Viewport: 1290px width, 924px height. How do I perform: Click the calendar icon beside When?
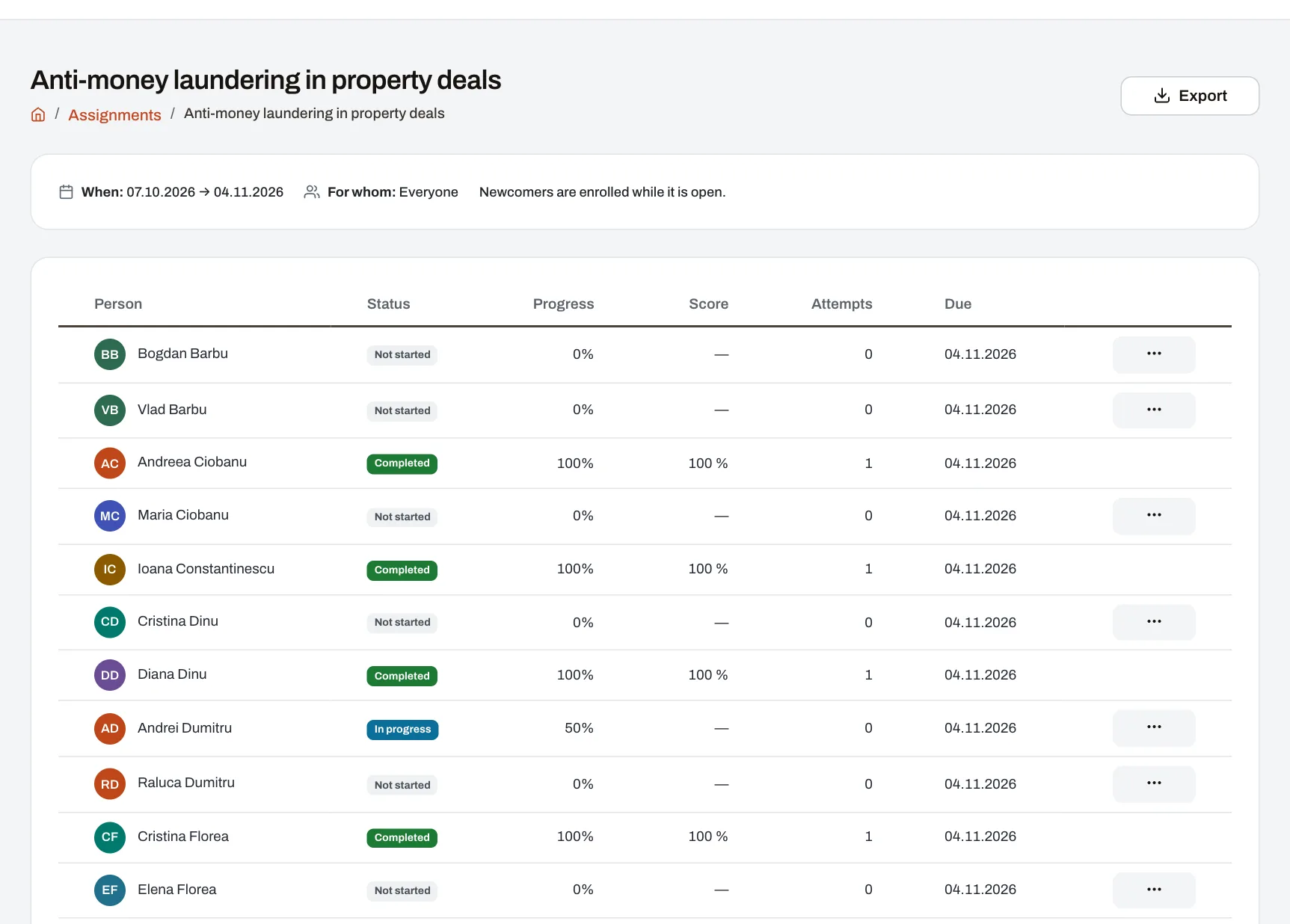pyautogui.click(x=66, y=192)
